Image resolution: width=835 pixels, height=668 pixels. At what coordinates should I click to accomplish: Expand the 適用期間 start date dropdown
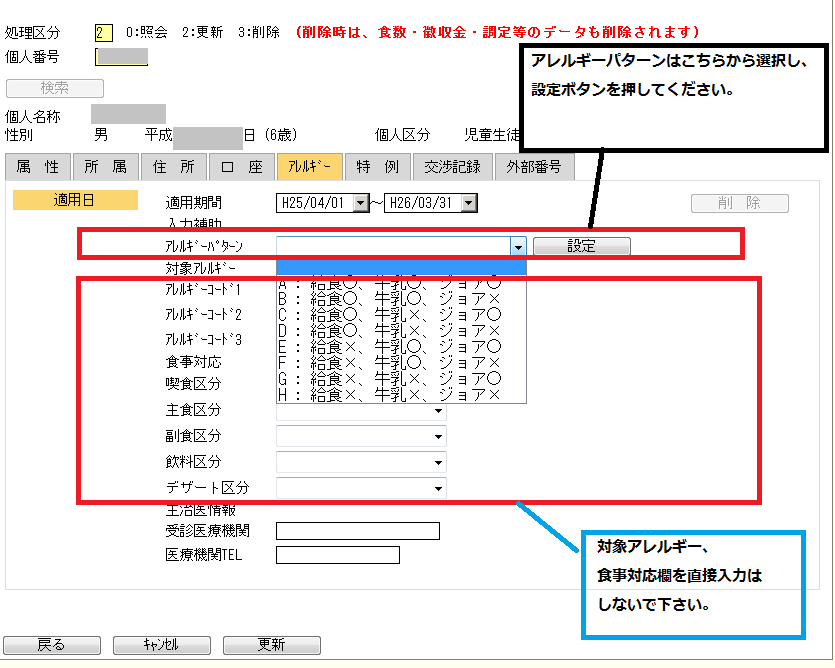pyautogui.click(x=361, y=203)
